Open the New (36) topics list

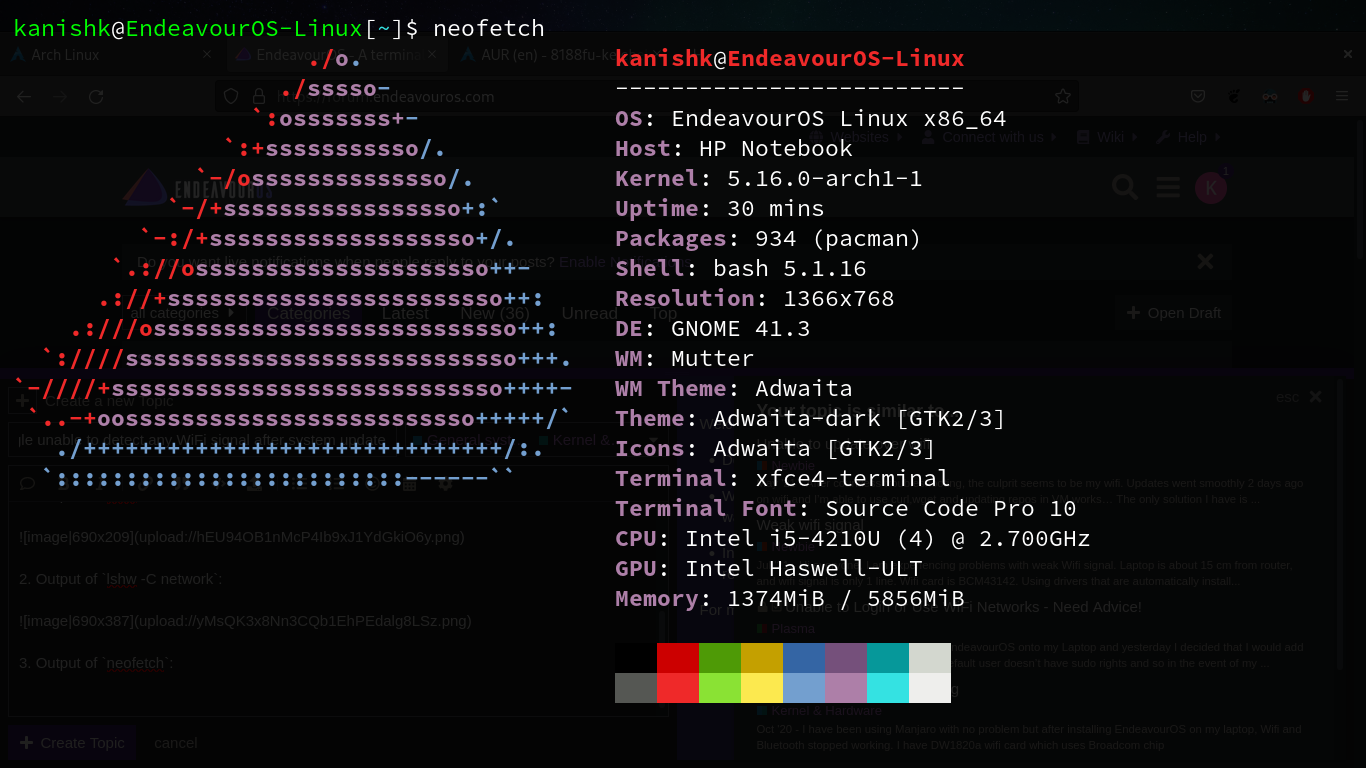tap(495, 313)
